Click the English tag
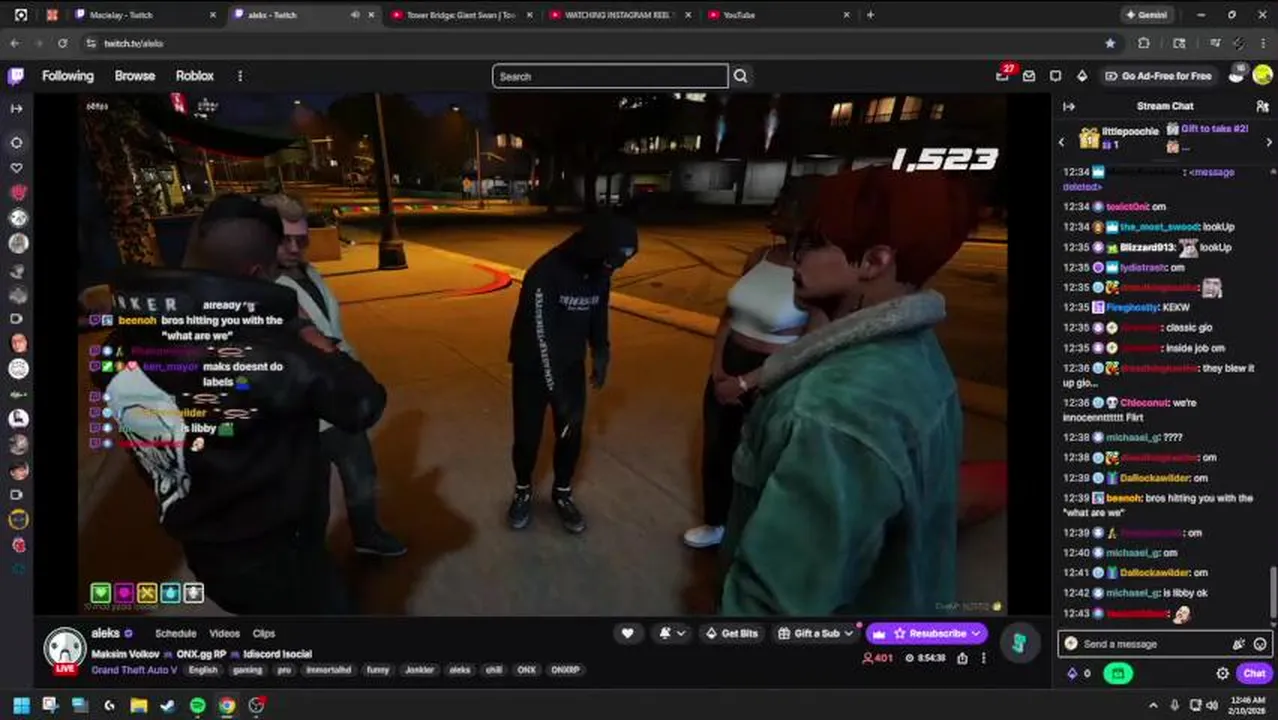 (x=203, y=670)
